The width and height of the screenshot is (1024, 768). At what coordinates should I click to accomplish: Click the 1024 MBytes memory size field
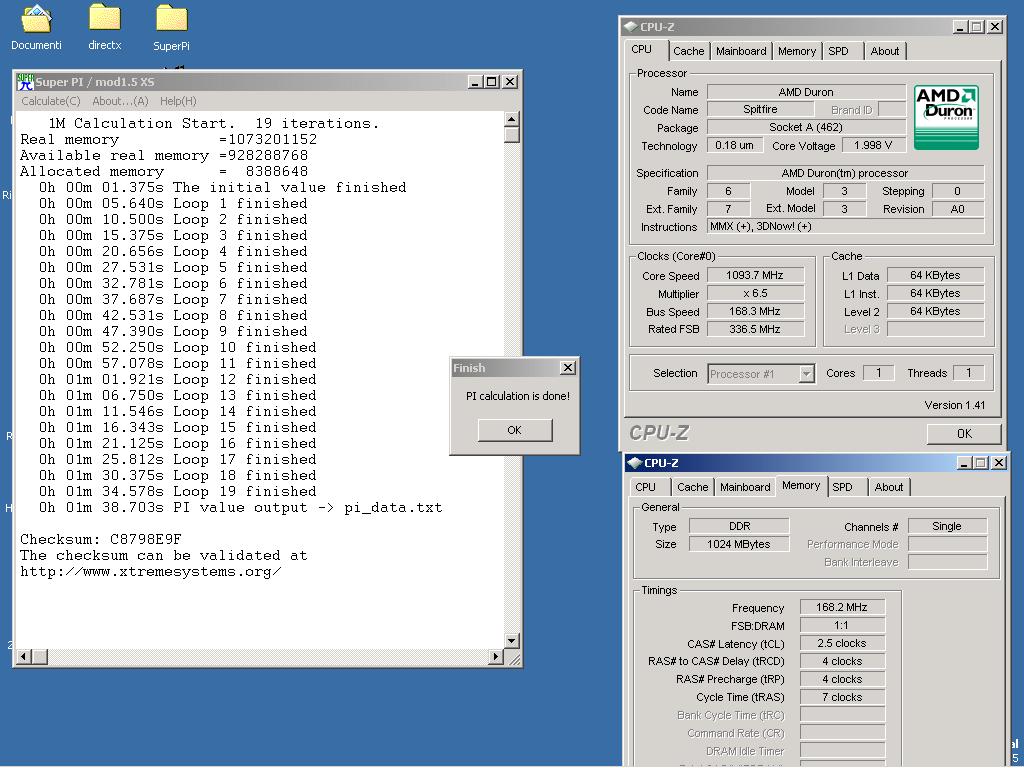point(739,544)
